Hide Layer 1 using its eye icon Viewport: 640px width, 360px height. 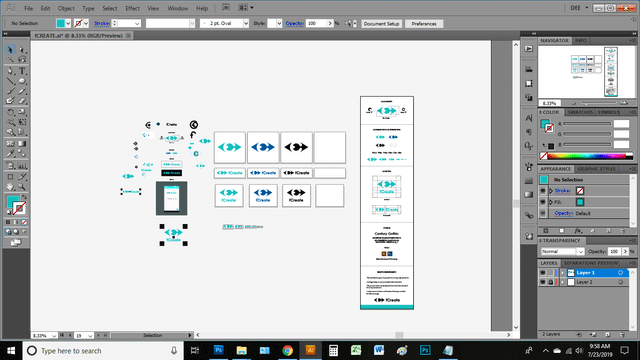point(542,273)
